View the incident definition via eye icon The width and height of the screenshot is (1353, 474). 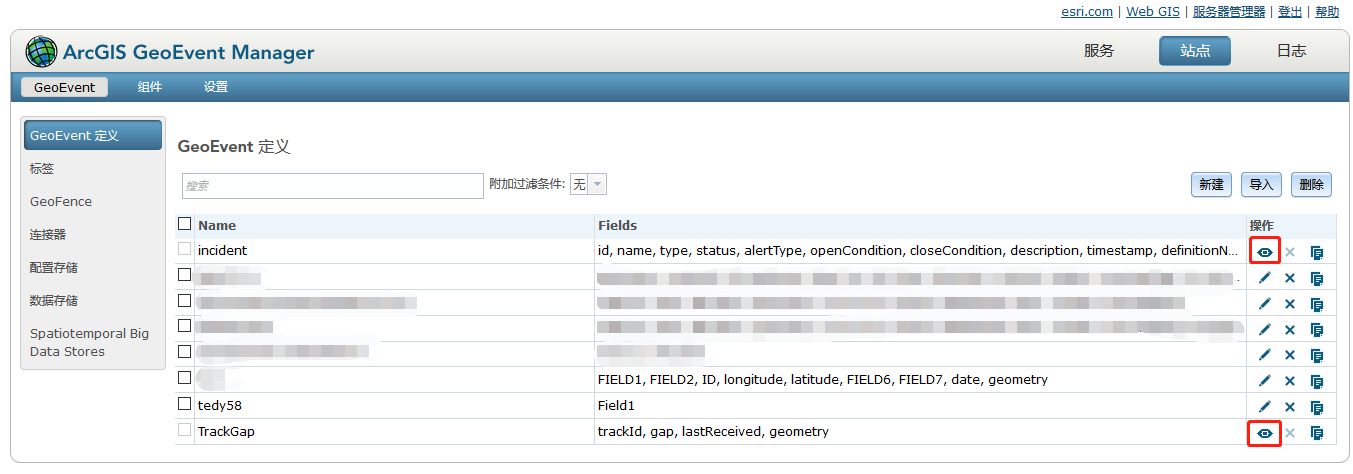click(x=1265, y=253)
